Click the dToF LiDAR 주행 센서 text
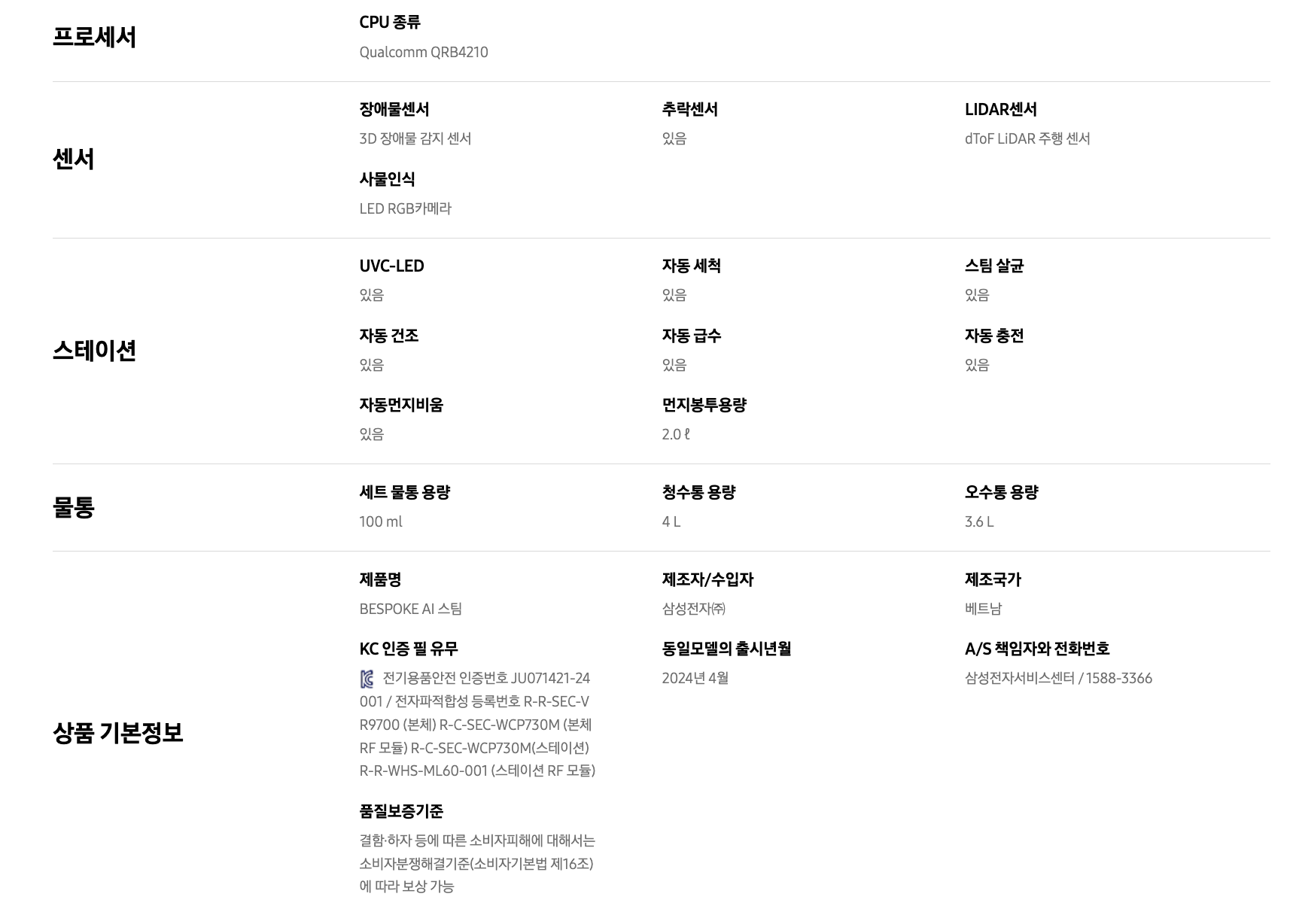Screen dimensions: 1290x924 tap(1027, 138)
